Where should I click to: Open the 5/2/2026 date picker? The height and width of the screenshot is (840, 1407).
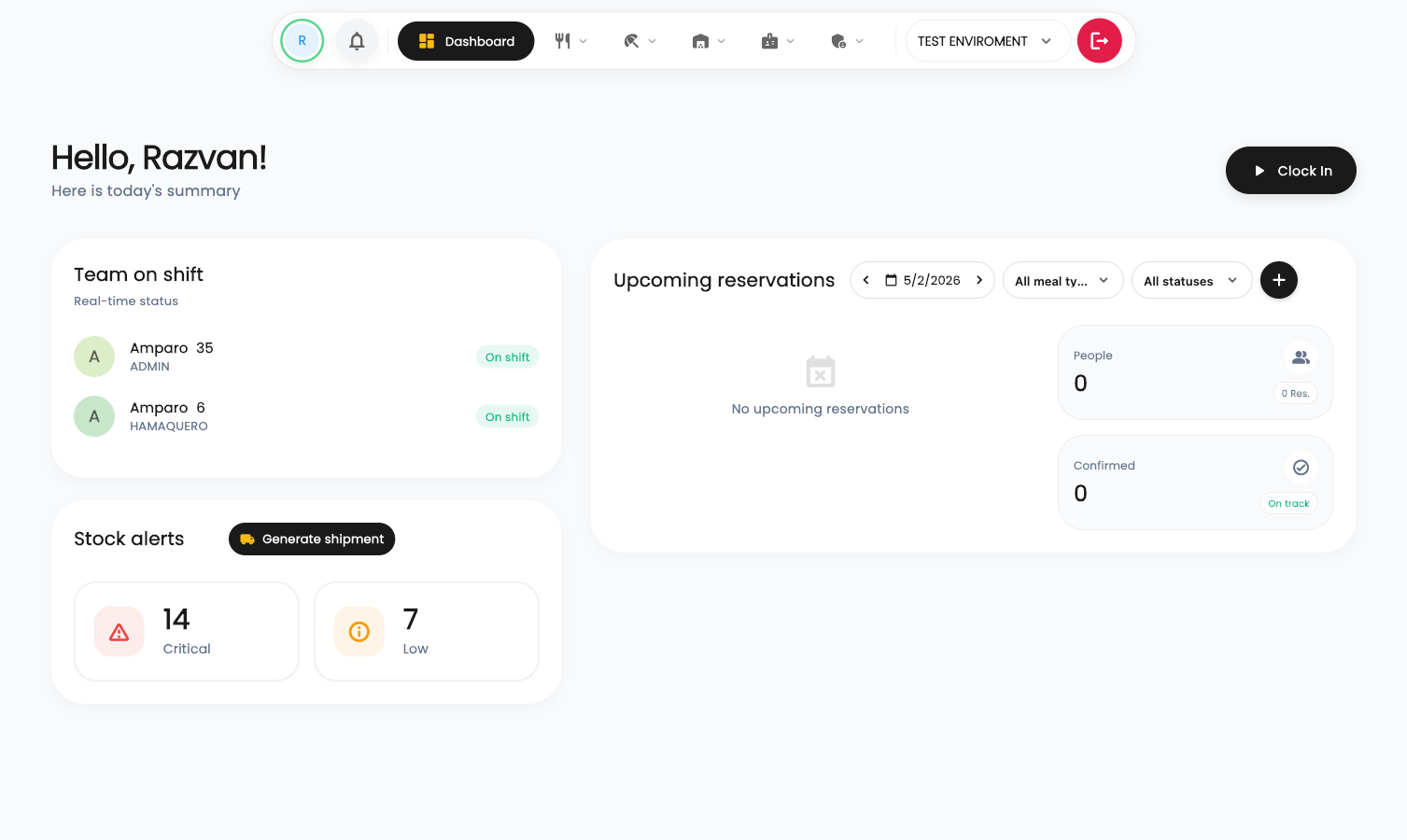pos(922,280)
